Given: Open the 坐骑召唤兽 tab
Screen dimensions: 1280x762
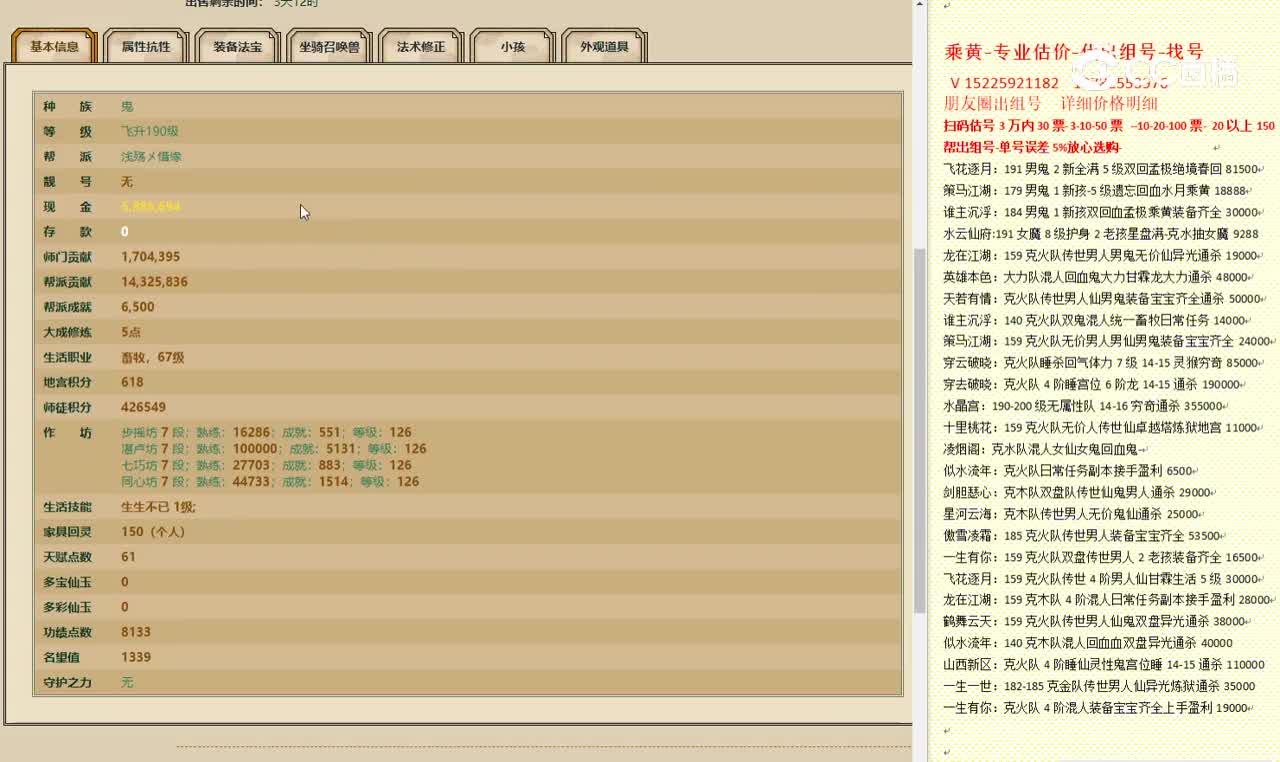Looking at the screenshot, I should coord(329,46).
